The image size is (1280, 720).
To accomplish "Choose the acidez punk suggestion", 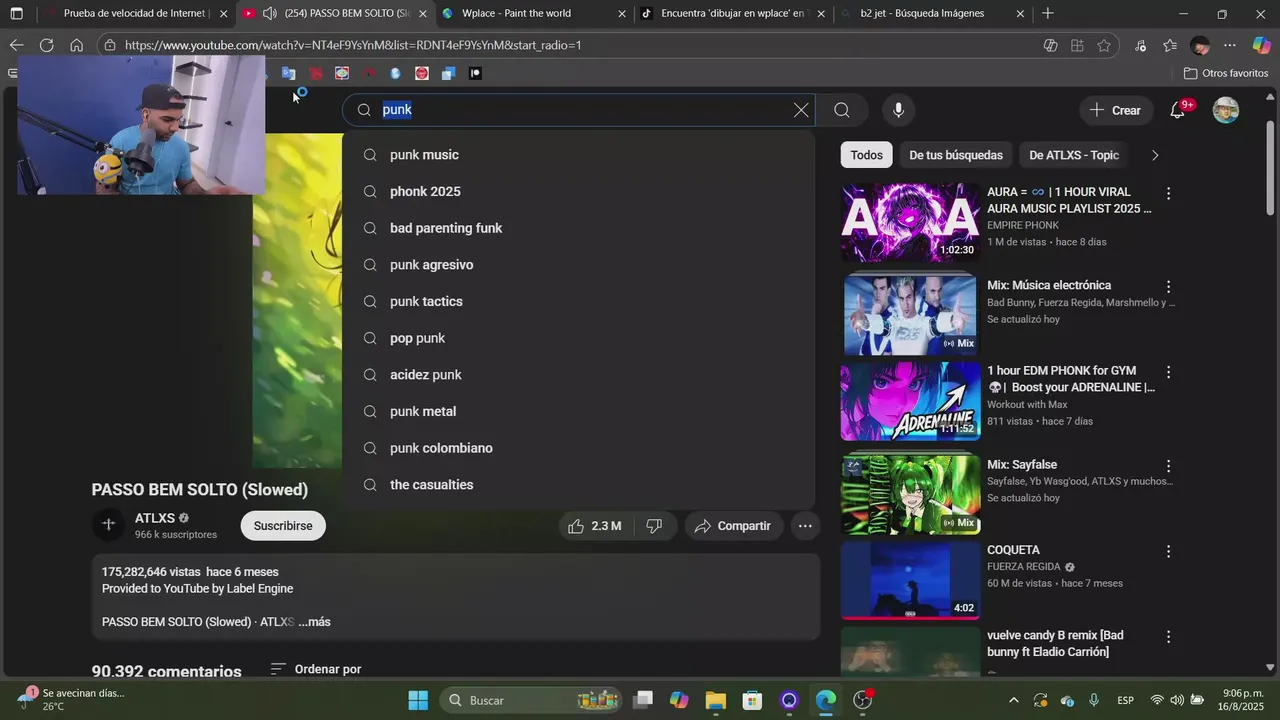I will click(x=578, y=375).
